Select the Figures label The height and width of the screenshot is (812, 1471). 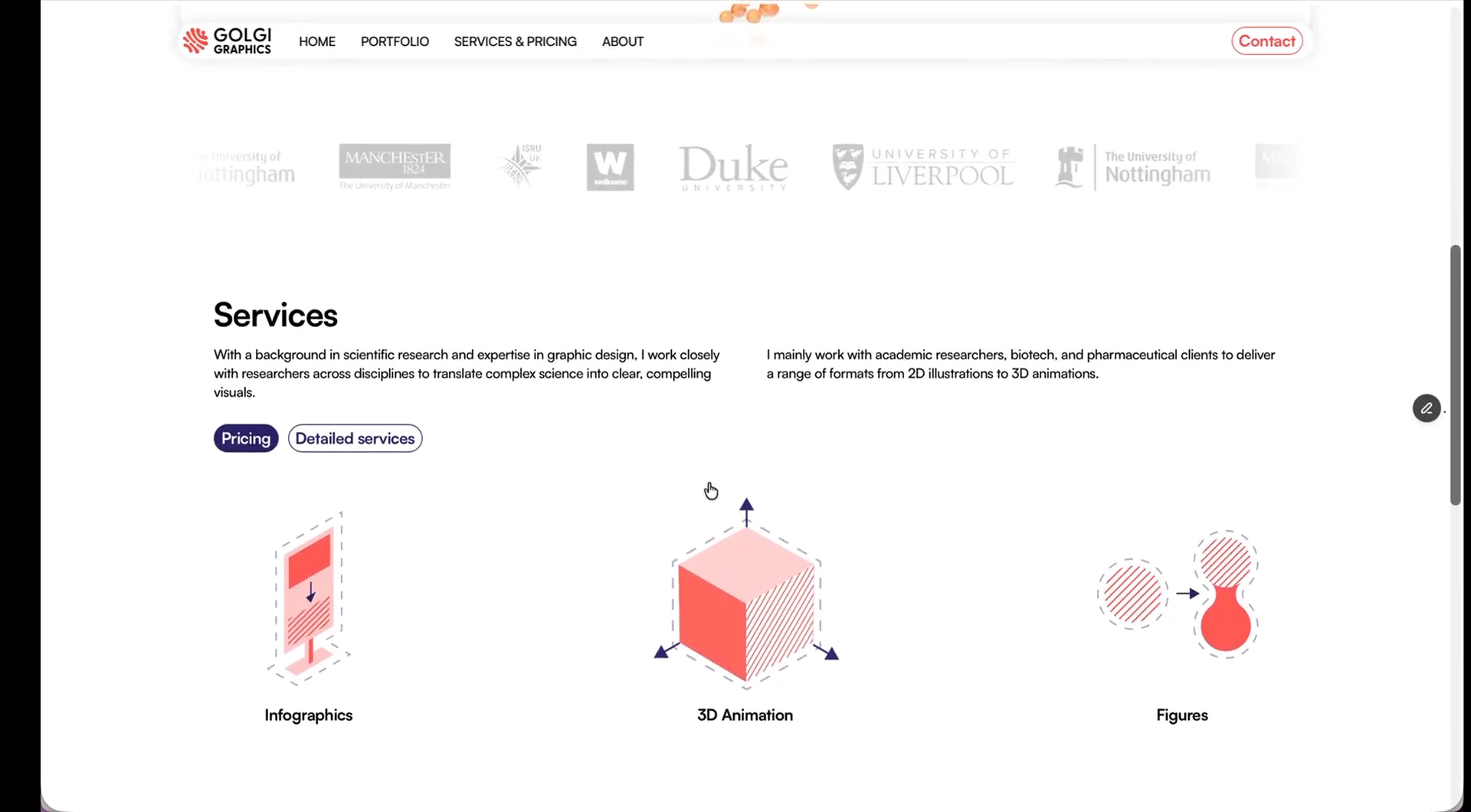point(1181,715)
